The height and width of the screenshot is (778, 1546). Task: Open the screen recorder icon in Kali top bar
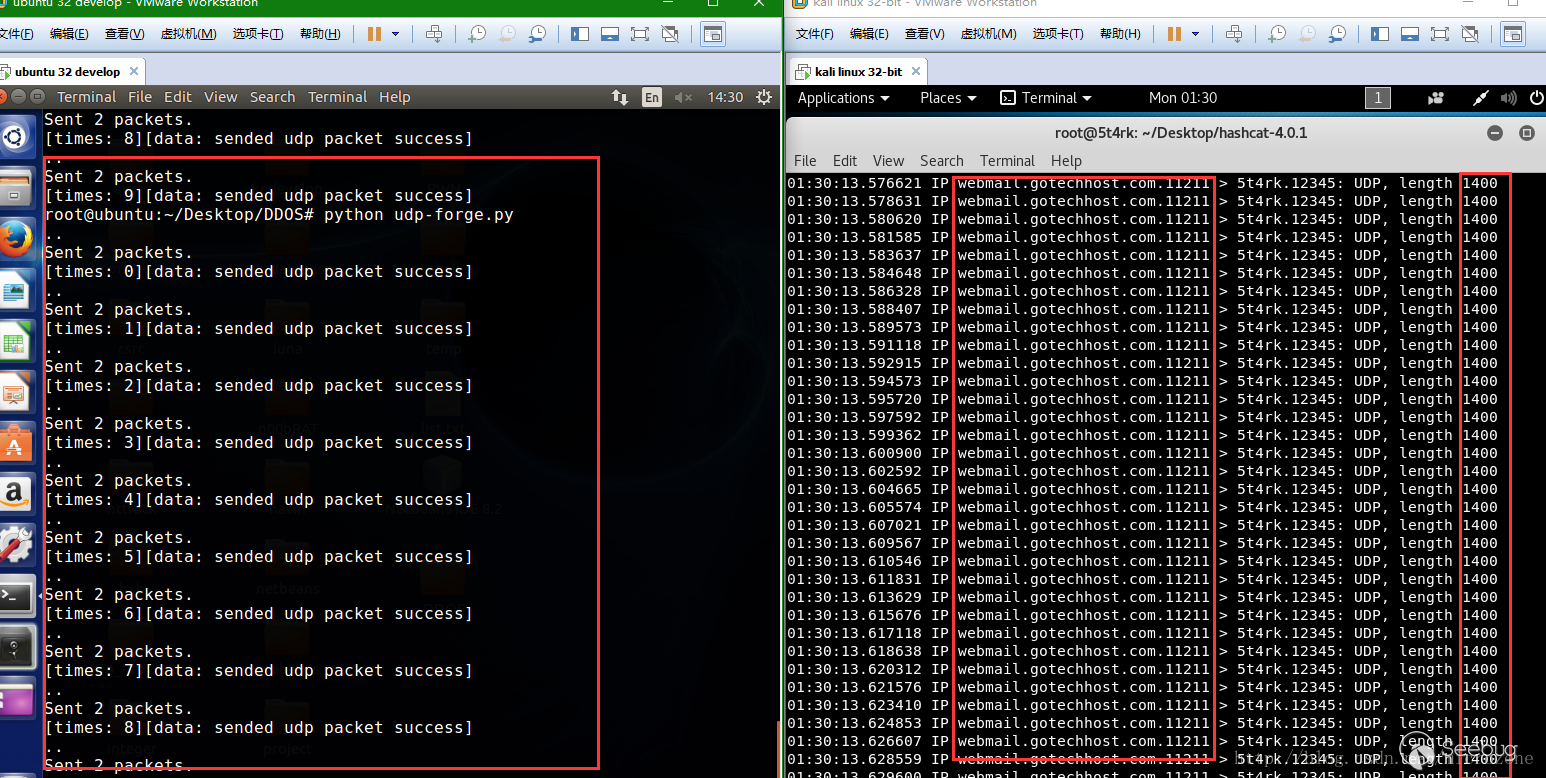(1436, 98)
